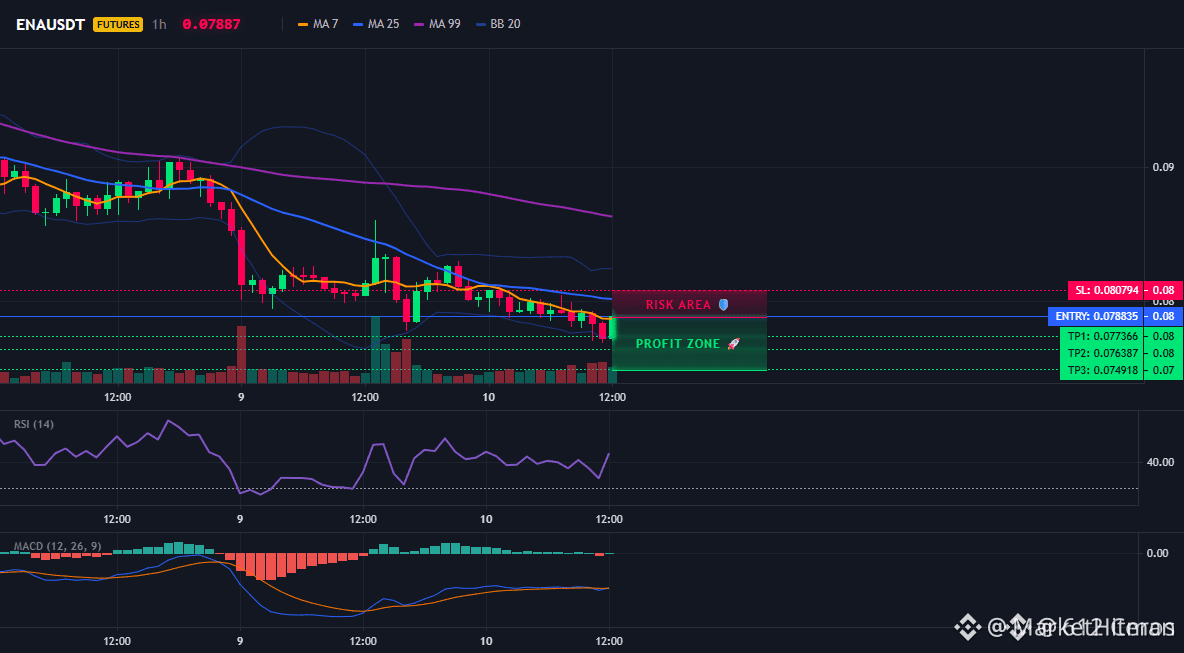Click the TP1: 0.077366 label
Image resolution: width=1184 pixels, height=653 pixels.
1102,336
